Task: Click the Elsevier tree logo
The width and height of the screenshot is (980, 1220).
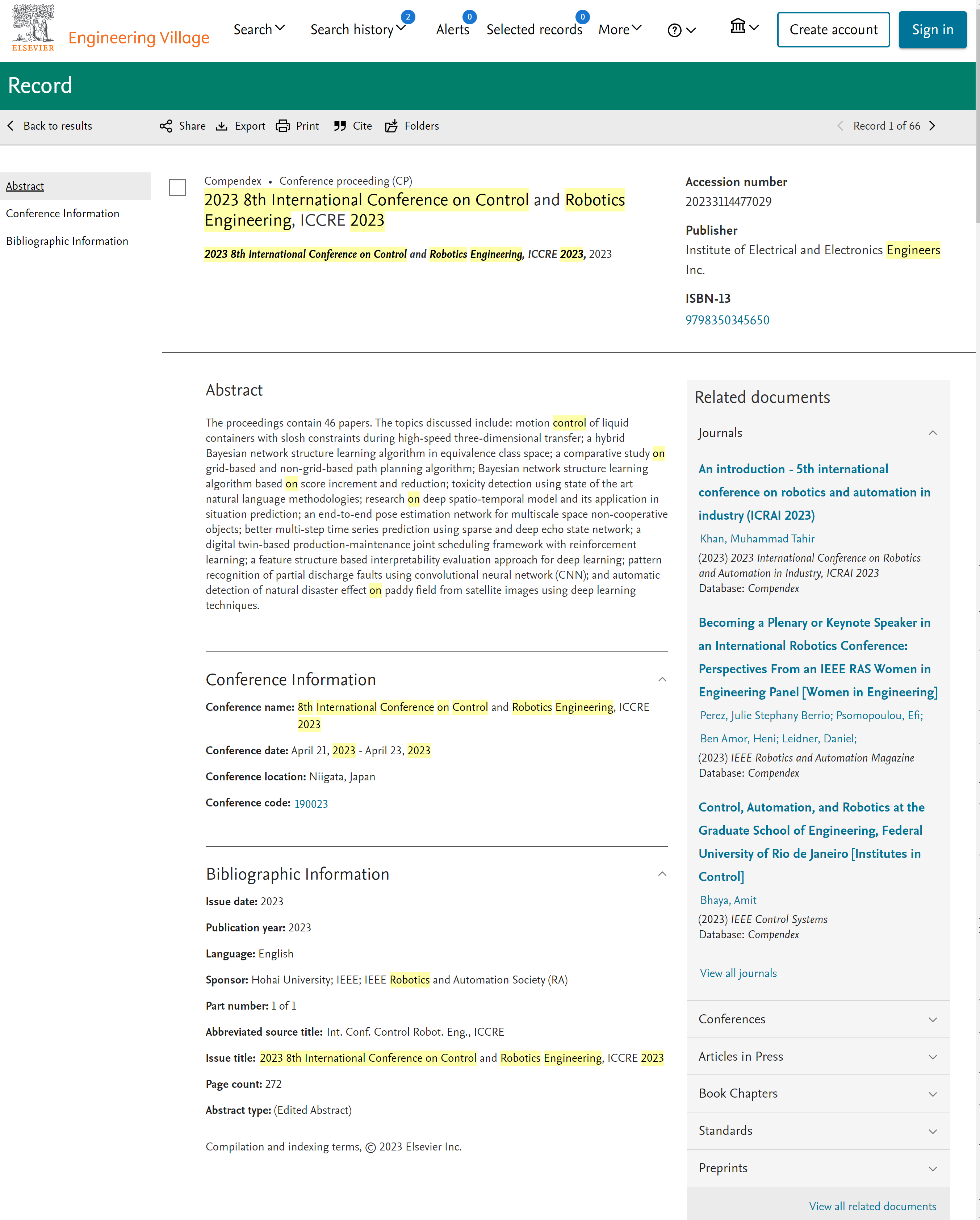Action: pos(33,28)
